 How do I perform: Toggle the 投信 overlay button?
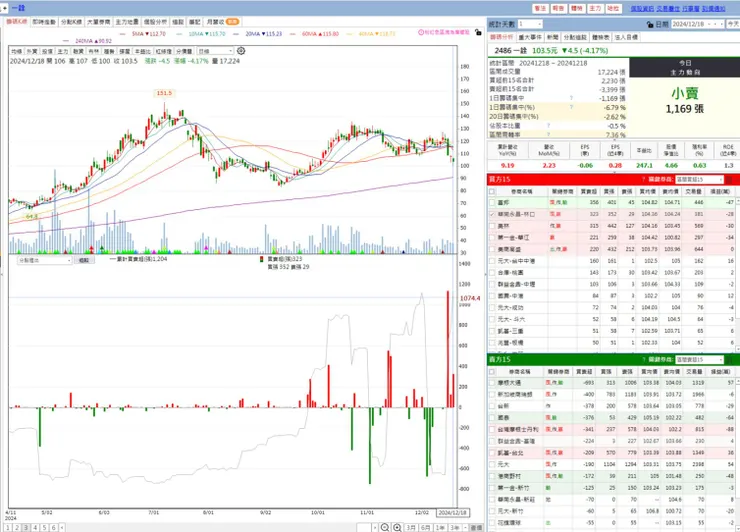pos(47,51)
